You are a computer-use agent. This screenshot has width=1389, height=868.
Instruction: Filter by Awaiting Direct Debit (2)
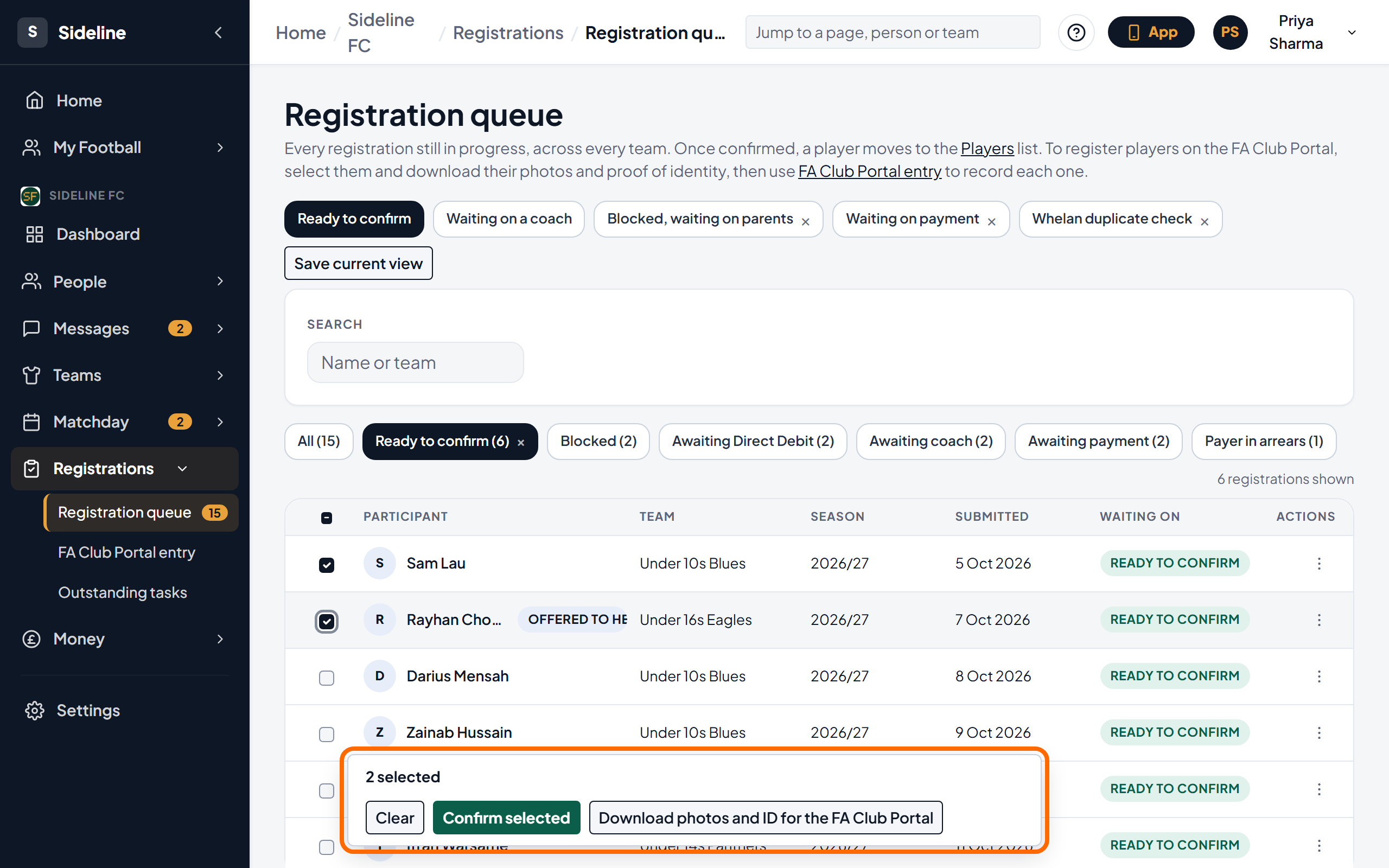pyautogui.click(x=753, y=442)
